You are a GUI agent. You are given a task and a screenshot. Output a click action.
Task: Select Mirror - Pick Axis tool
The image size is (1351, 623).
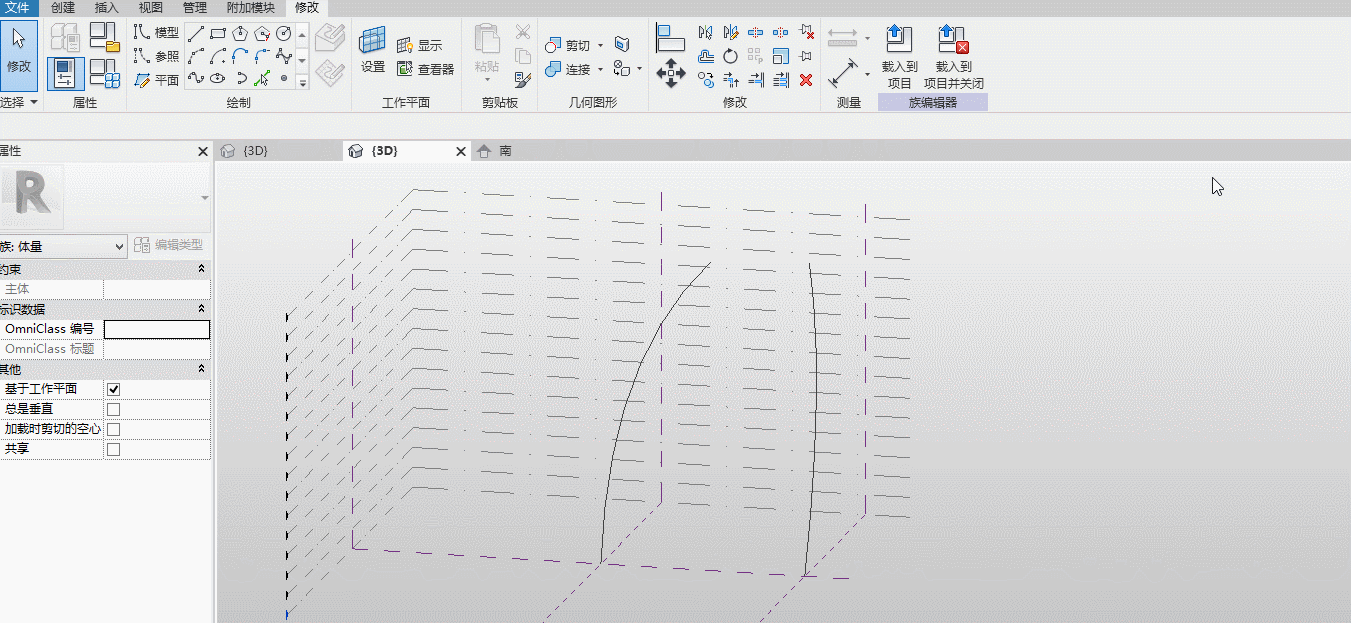(706, 33)
